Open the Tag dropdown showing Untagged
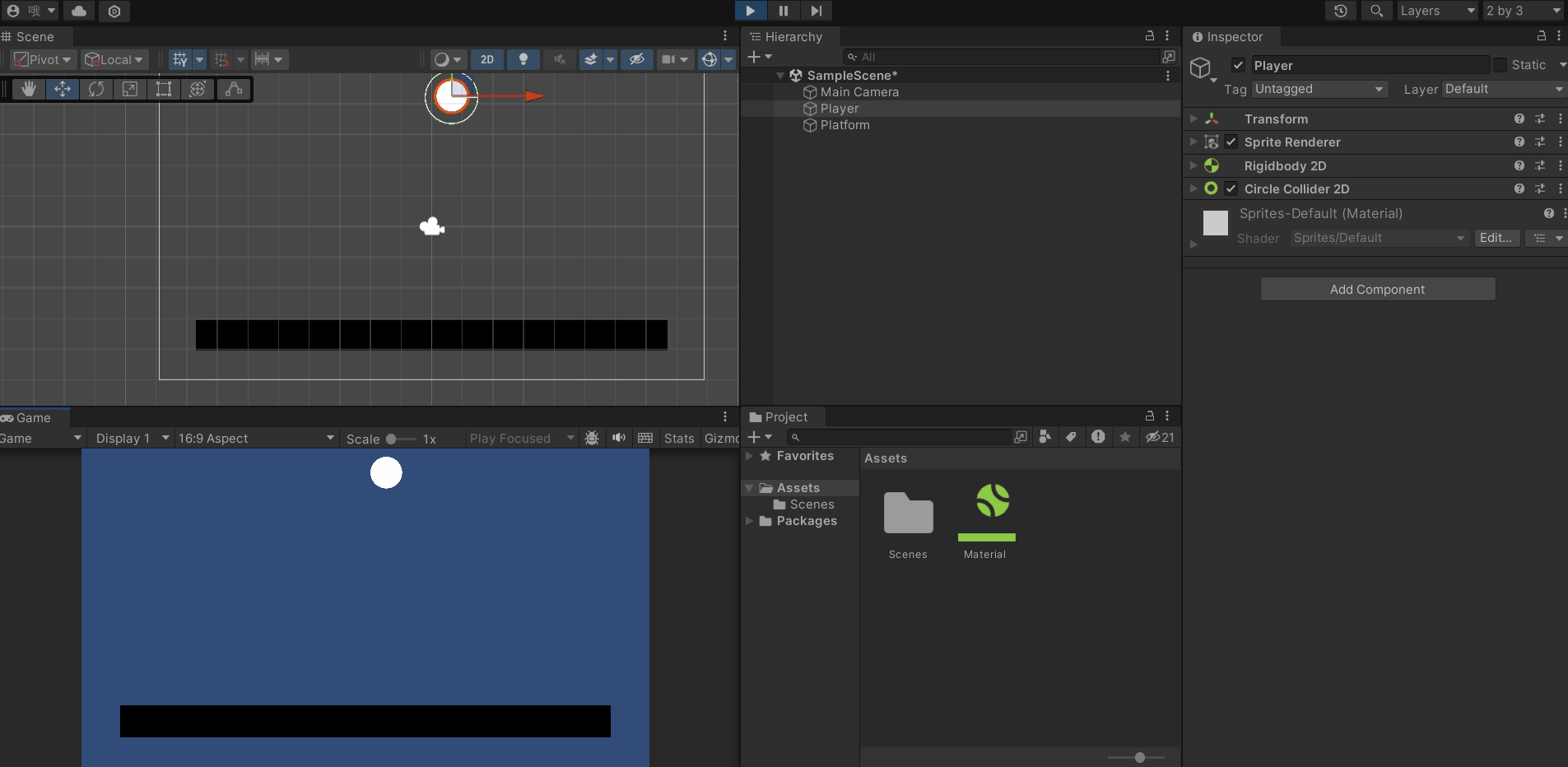This screenshot has height=767, width=1568. coord(1319,89)
